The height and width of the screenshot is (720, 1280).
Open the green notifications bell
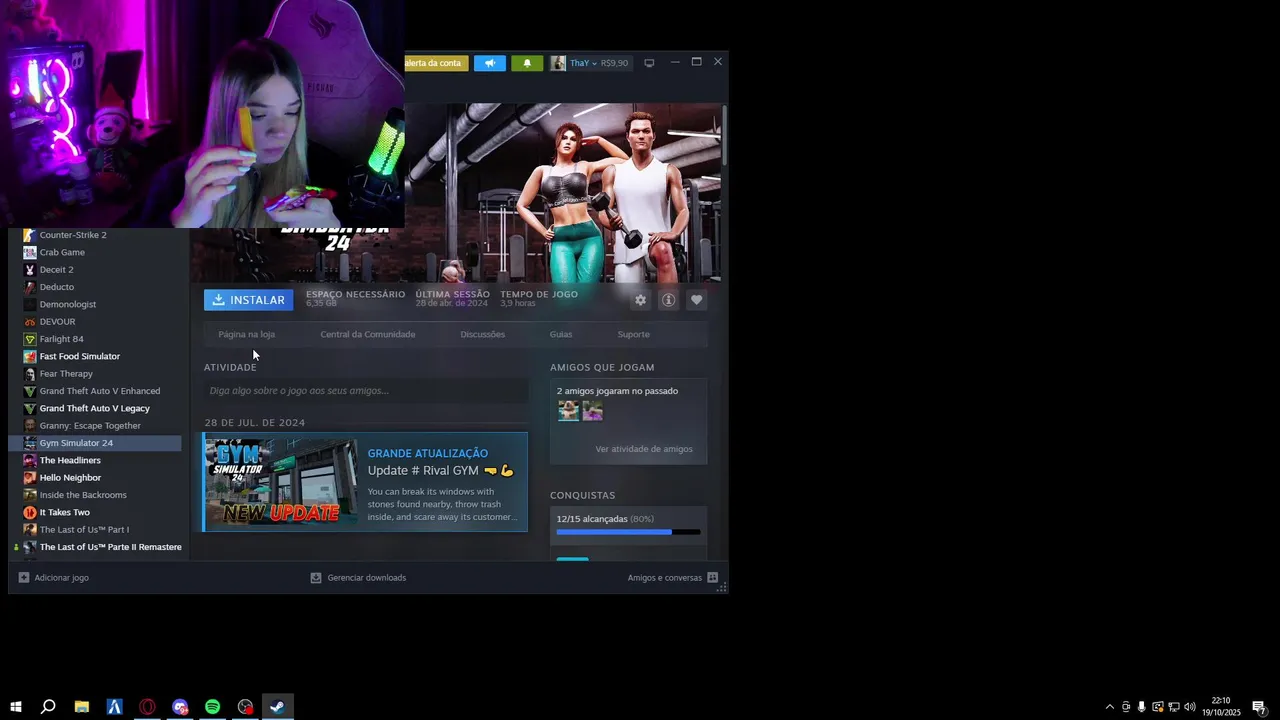527,63
